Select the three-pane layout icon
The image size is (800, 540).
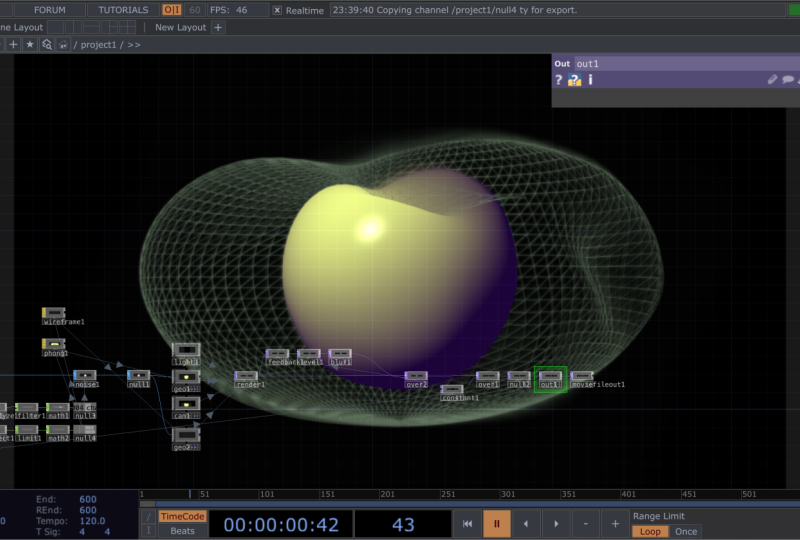[109, 27]
